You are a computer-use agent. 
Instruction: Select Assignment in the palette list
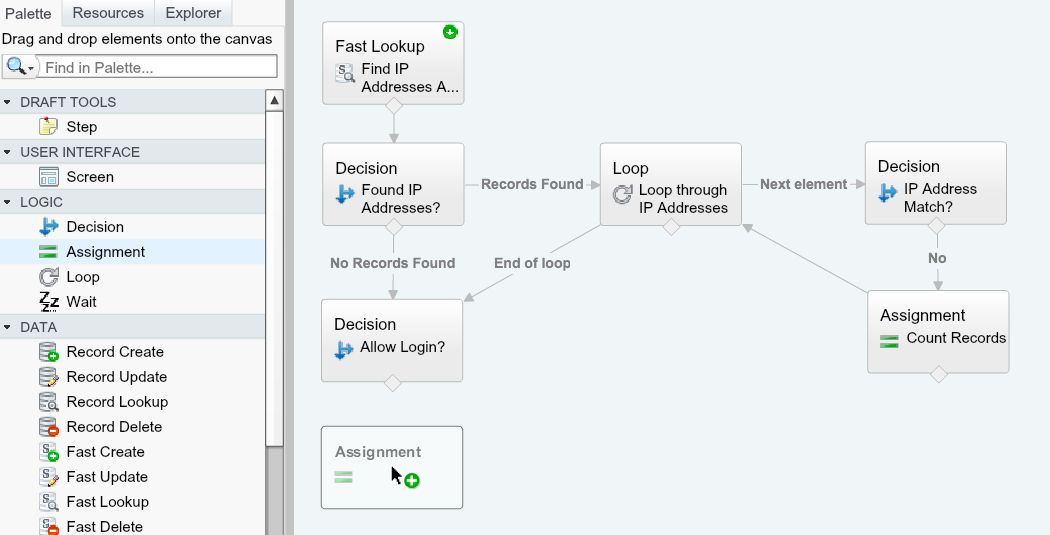coord(105,252)
